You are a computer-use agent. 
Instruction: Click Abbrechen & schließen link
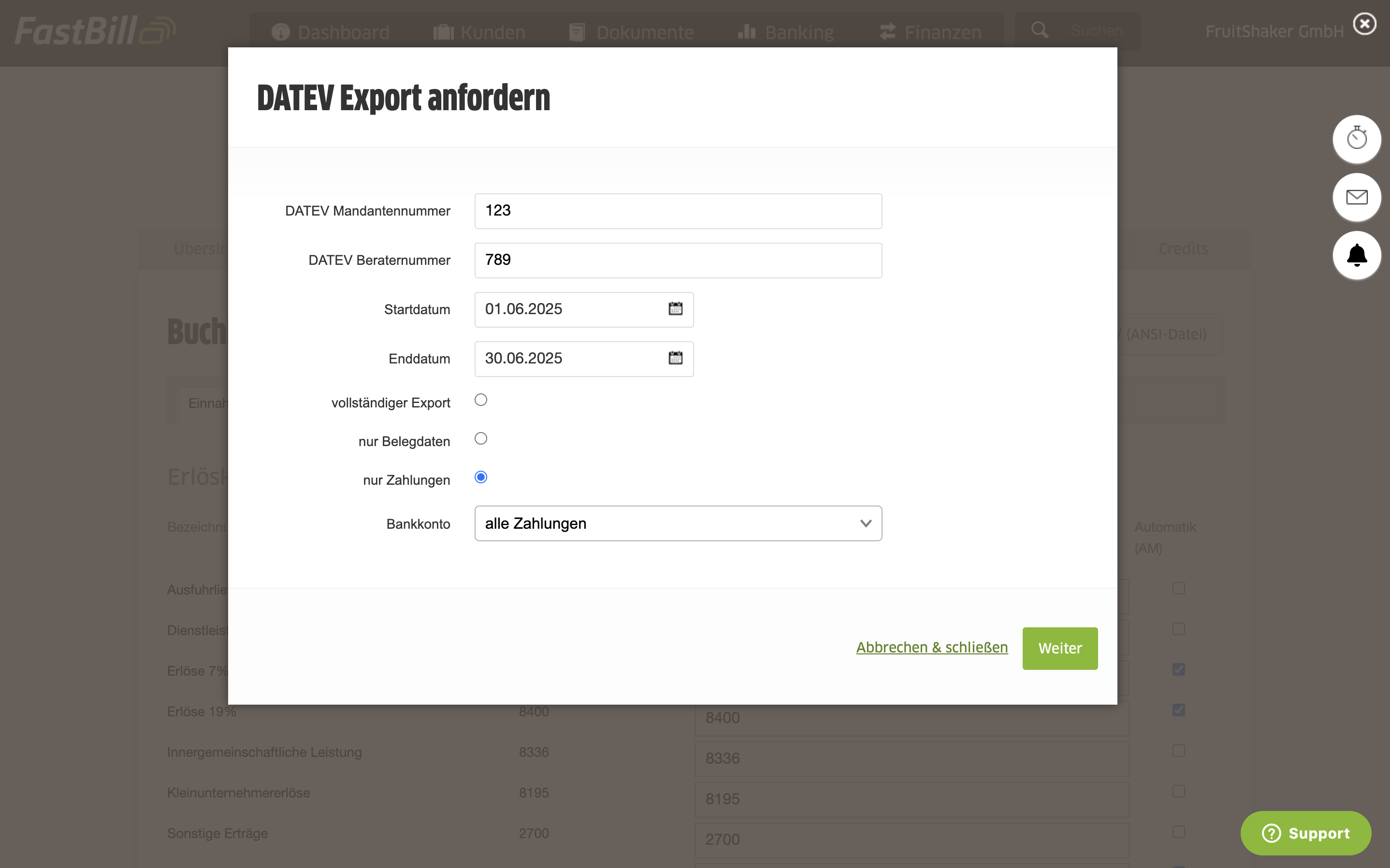tap(931, 648)
